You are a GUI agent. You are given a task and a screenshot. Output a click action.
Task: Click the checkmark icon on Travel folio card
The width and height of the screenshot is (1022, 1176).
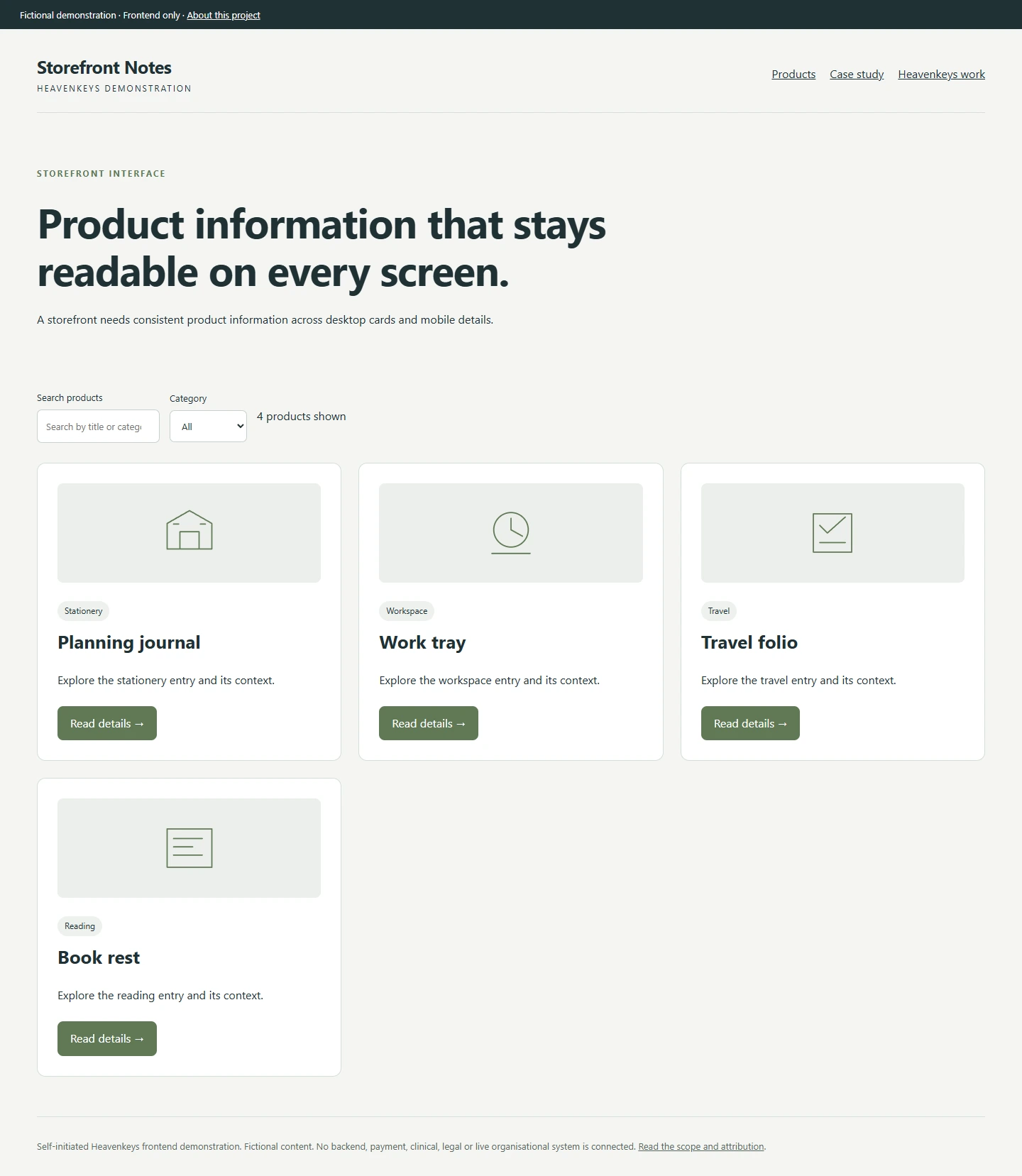point(833,533)
